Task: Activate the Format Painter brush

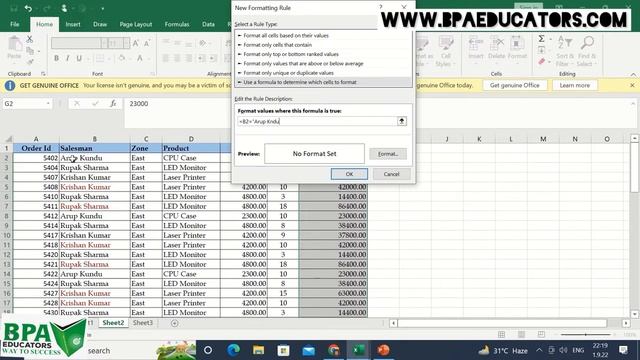Action: (x=30, y=62)
